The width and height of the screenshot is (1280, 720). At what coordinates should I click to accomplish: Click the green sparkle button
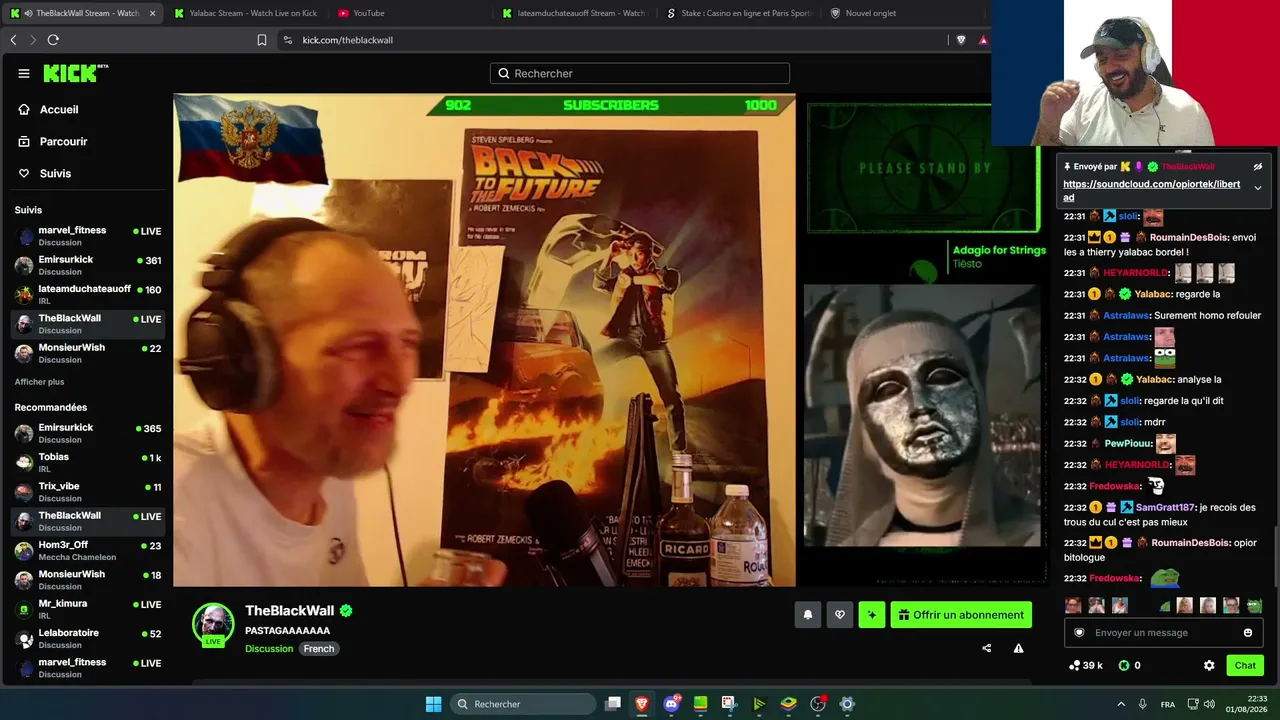872,615
